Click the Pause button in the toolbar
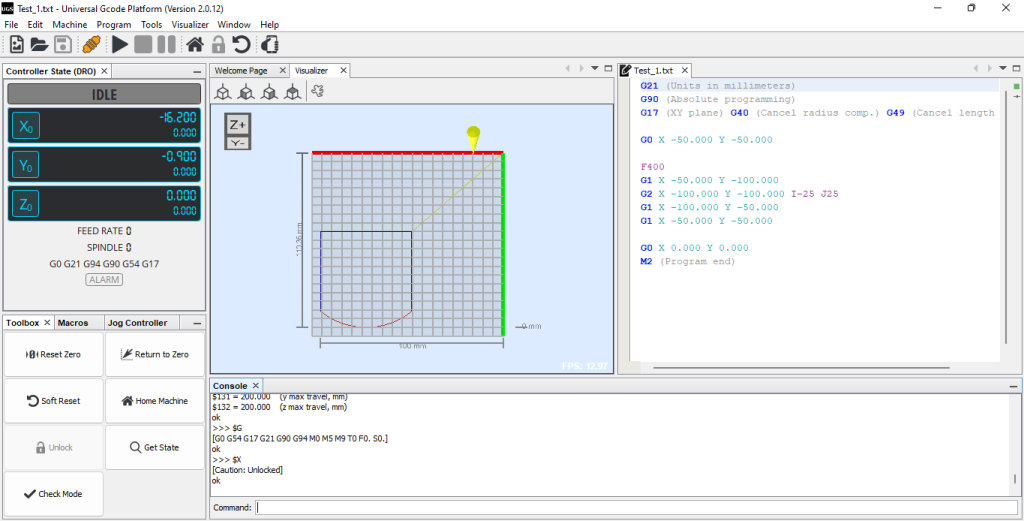This screenshot has height=521, width=1024. coord(166,44)
